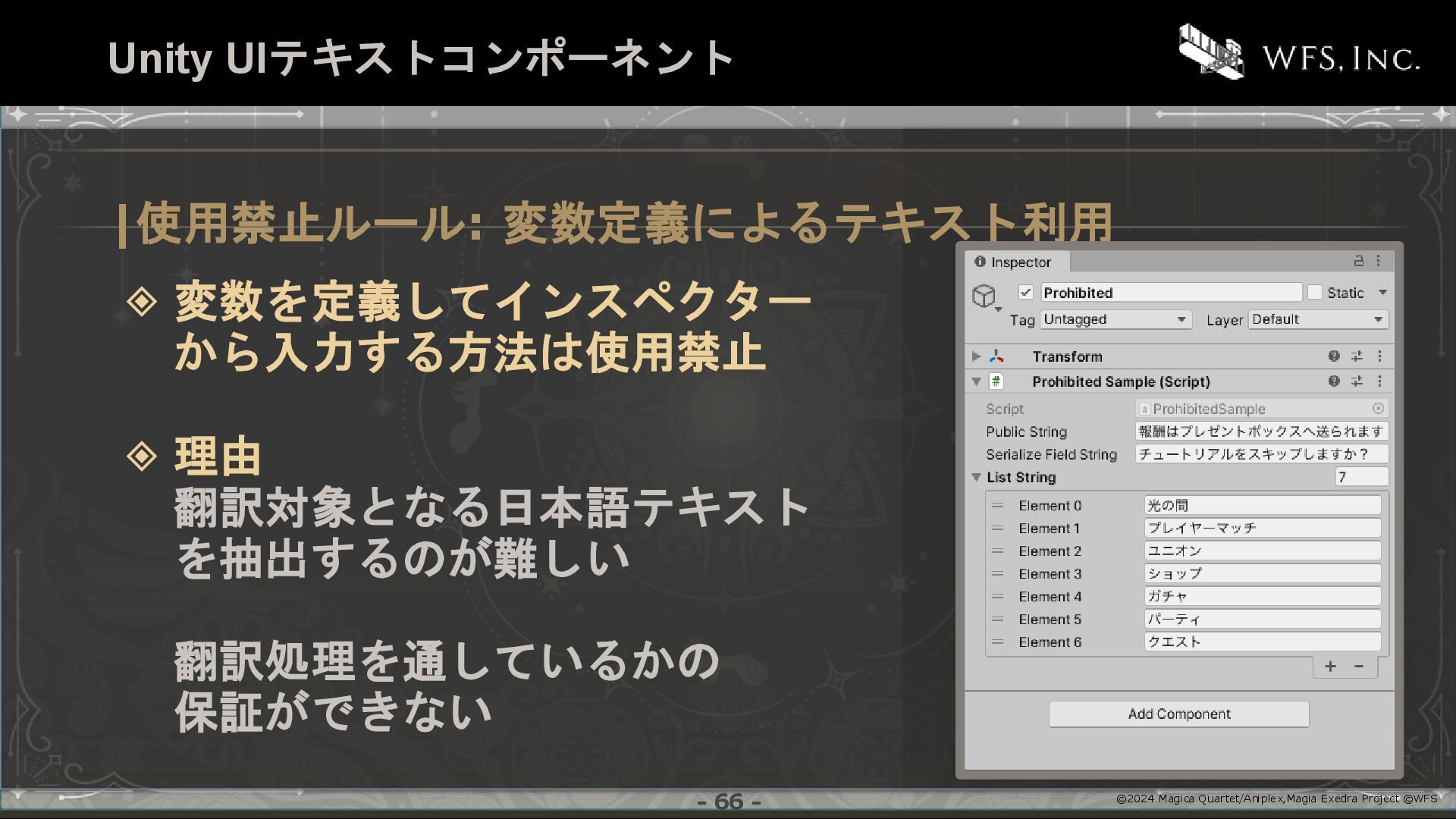Image resolution: width=1456 pixels, height=819 pixels.
Task: Collapse the List String foldout
Action: click(977, 477)
